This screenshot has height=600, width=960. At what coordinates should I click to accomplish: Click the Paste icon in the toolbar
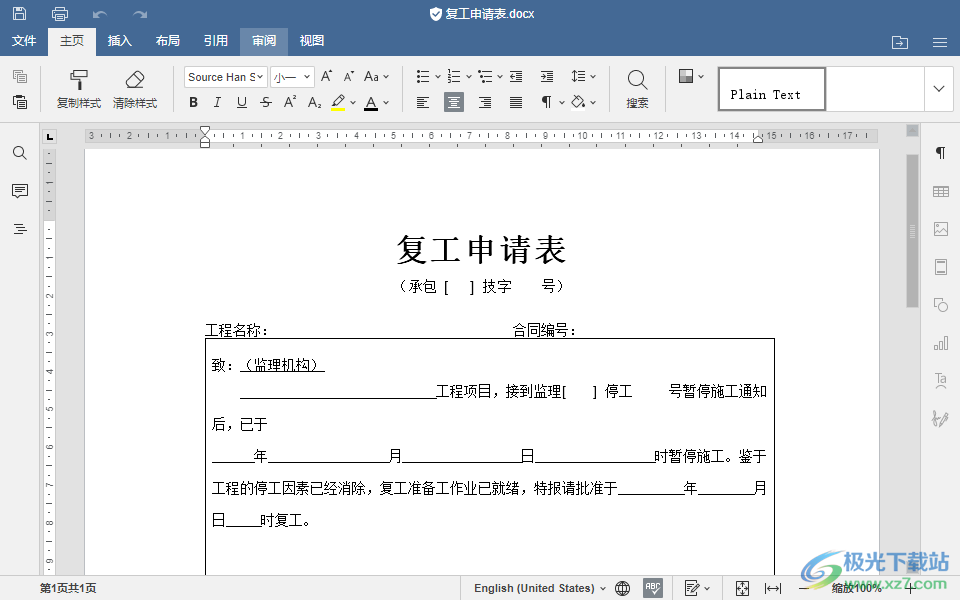[x=20, y=102]
